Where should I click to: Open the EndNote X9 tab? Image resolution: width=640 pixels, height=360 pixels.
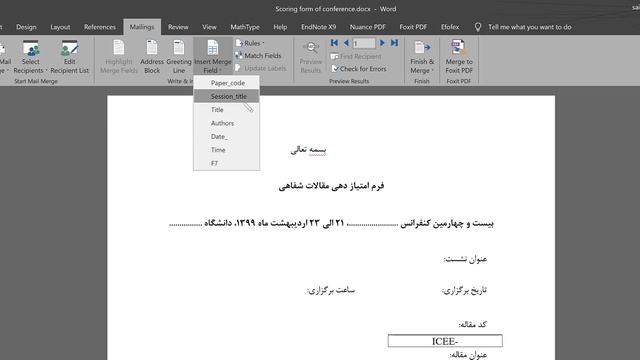[x=318, y=27]
